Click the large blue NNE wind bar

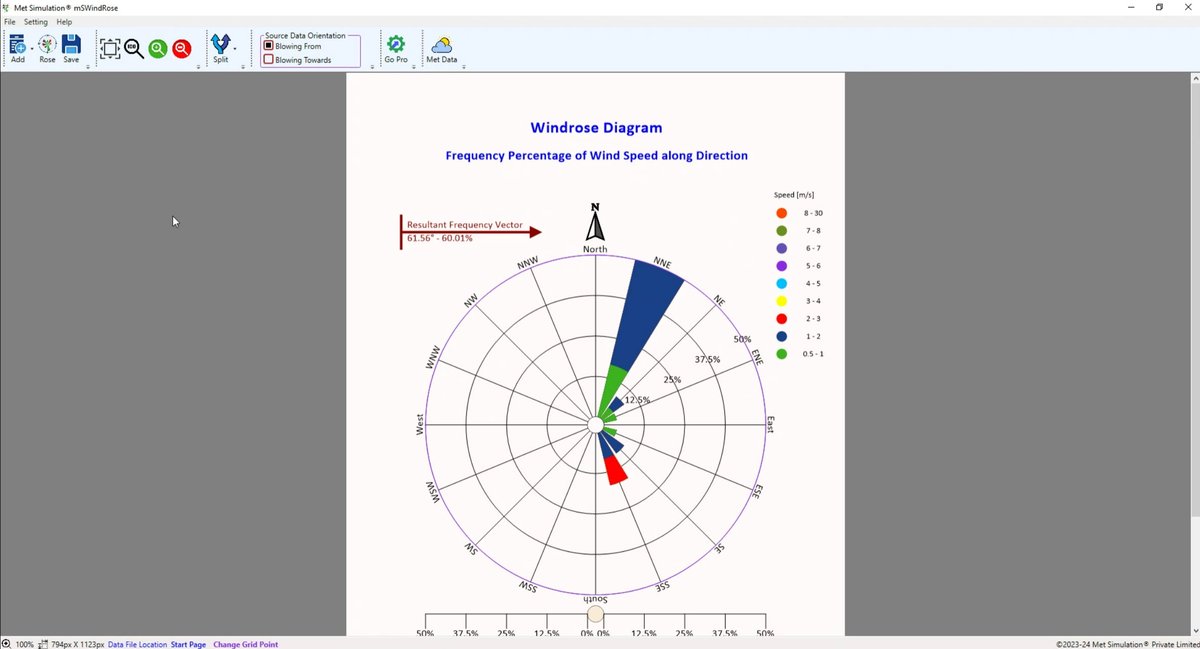647,315
